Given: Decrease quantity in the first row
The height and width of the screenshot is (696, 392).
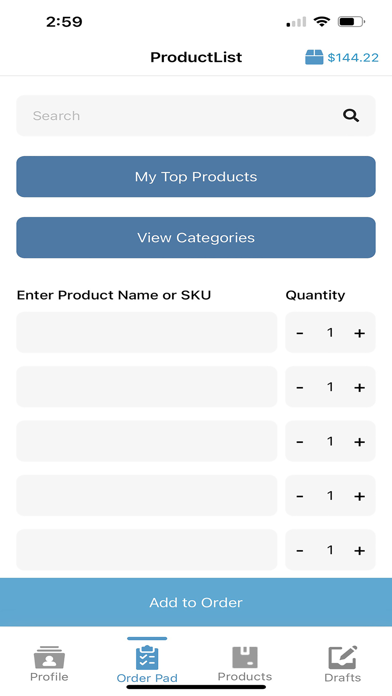Looking at the screenshot, I should [300, 333].
